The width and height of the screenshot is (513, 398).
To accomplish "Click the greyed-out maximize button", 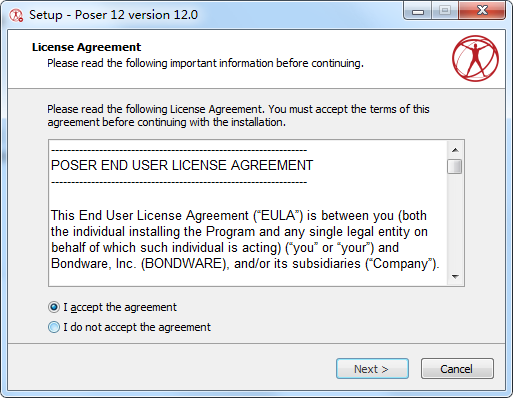I will tap(445, 11).
